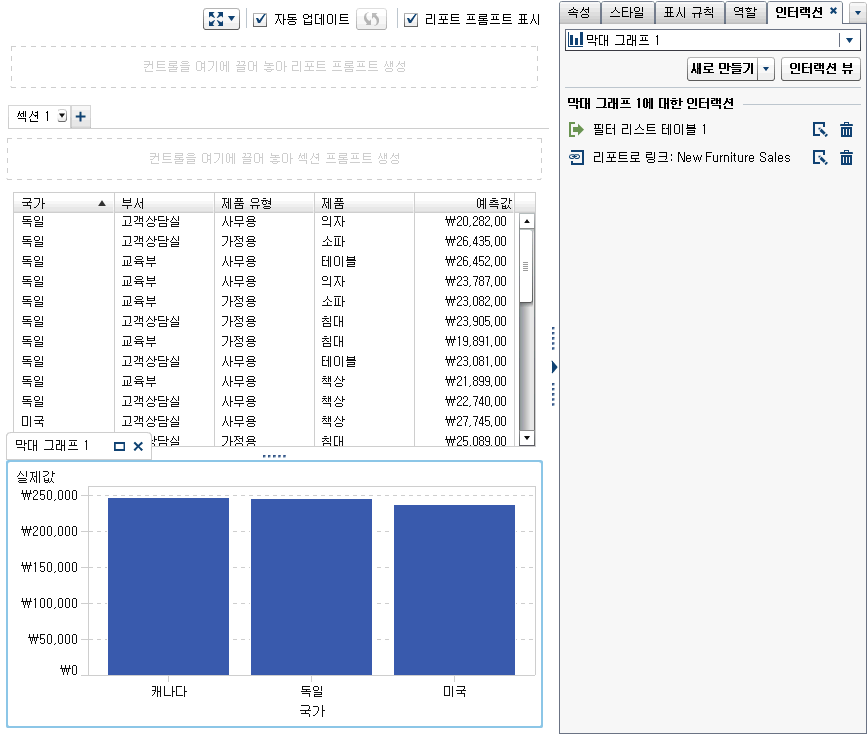Switch to the 속성 tab
Viewport: 867px width, 734px height.
pos(583,13)
